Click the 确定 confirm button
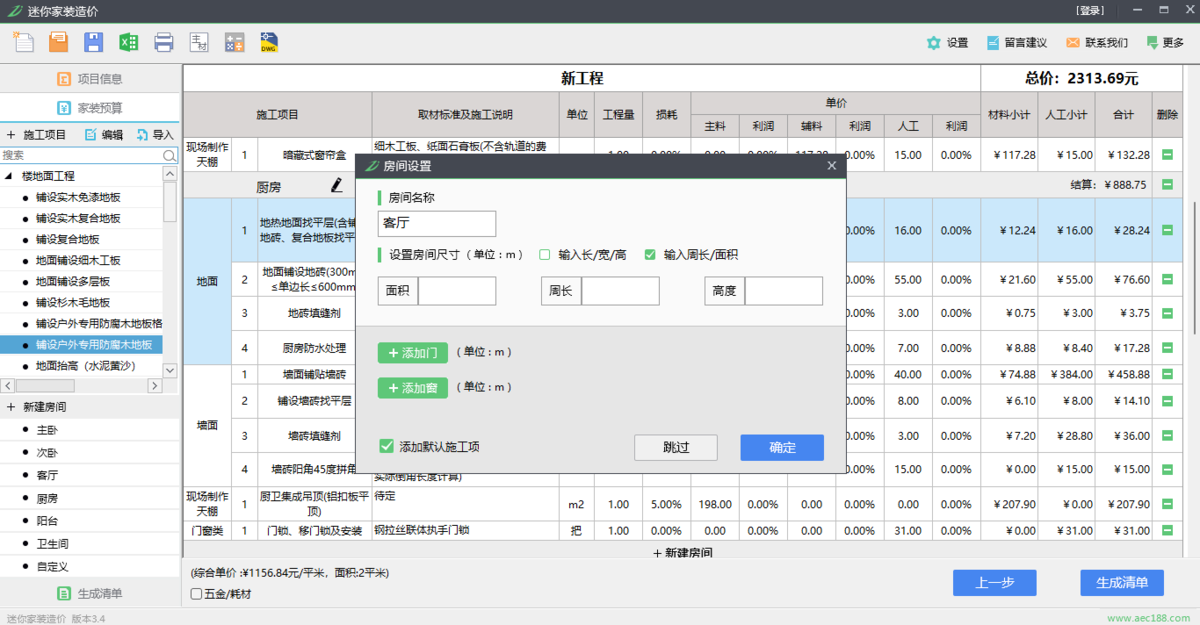Screen dimensions: 1200x625 coord(782,447)
